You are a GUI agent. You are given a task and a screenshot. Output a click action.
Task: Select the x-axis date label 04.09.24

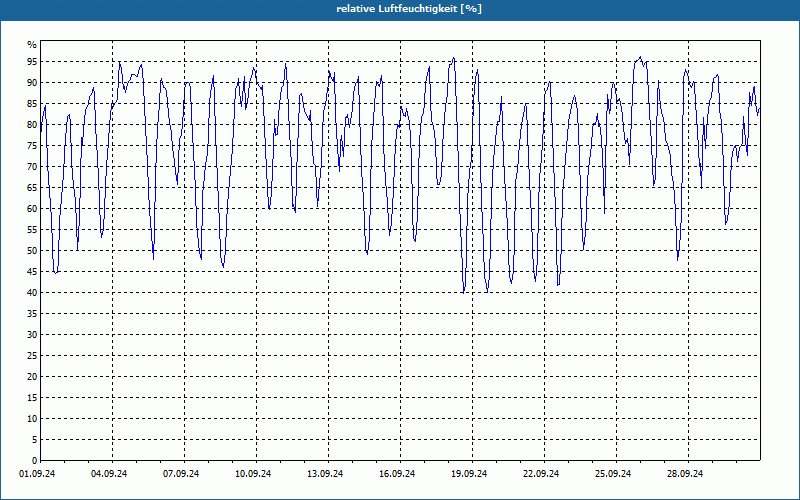pyautogui.click(x=109, y=474)
